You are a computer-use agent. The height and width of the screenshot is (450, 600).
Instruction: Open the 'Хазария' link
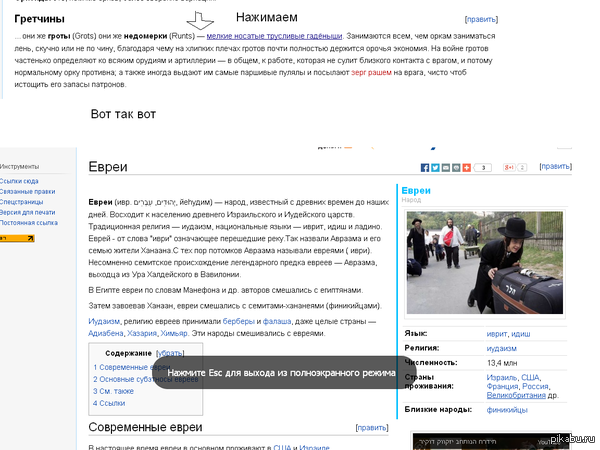tap(142, 333)
